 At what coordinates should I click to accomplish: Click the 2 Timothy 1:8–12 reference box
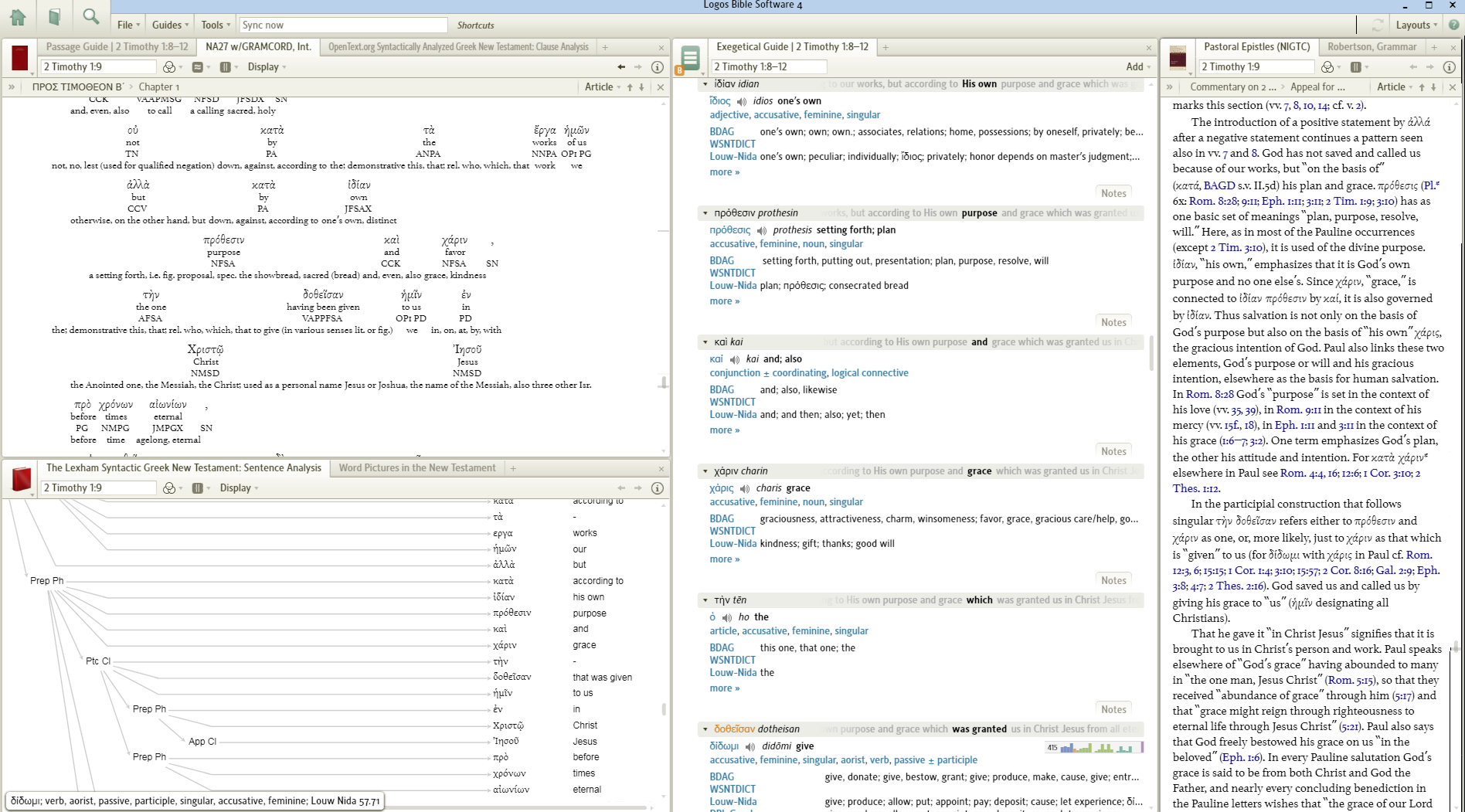coord(769,67)
